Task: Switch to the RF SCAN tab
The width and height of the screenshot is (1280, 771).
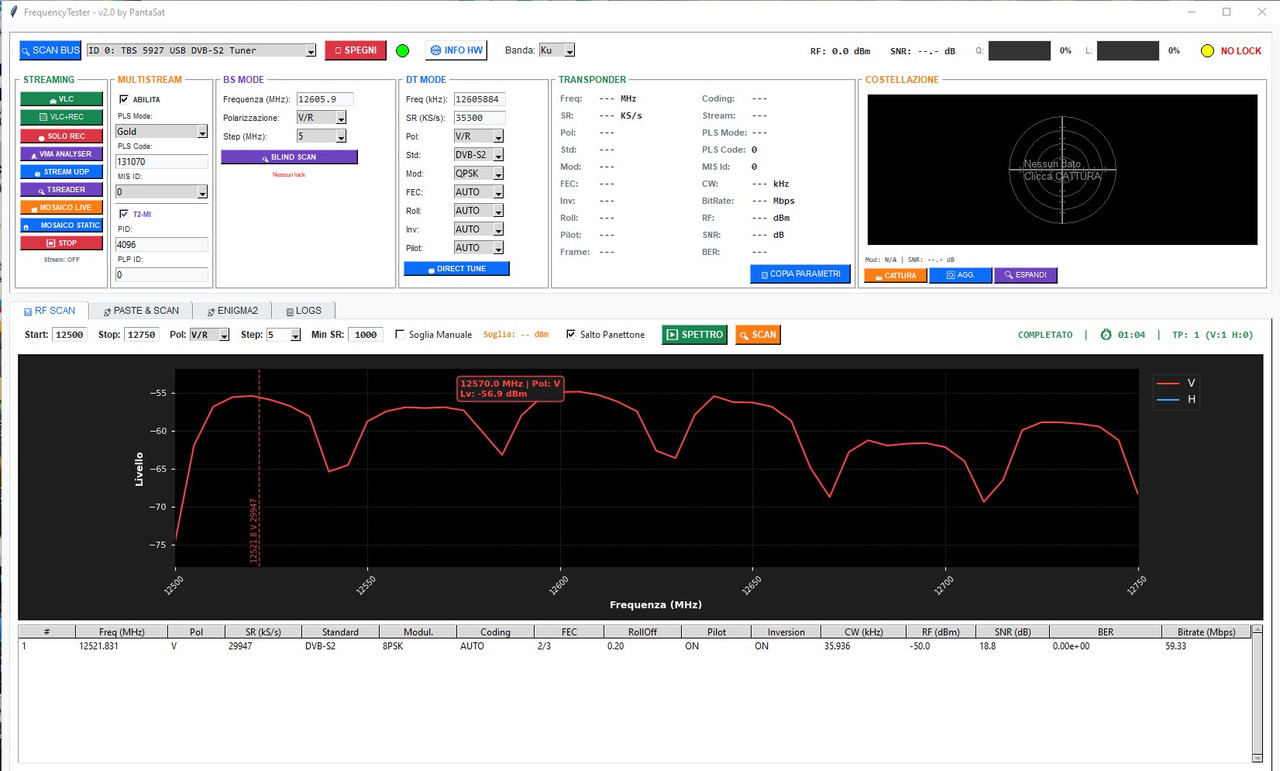Action: [x=49, y=310]
